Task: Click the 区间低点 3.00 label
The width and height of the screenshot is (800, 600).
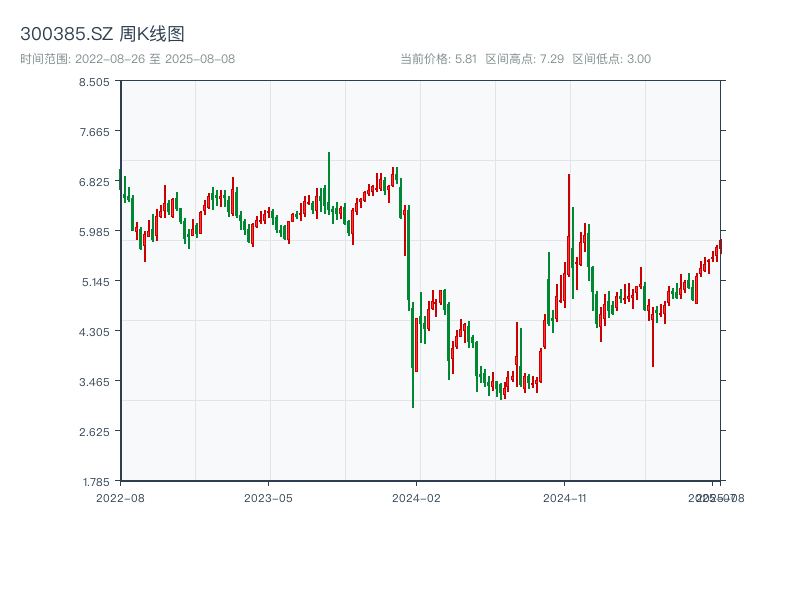Action: pos(611,59)
